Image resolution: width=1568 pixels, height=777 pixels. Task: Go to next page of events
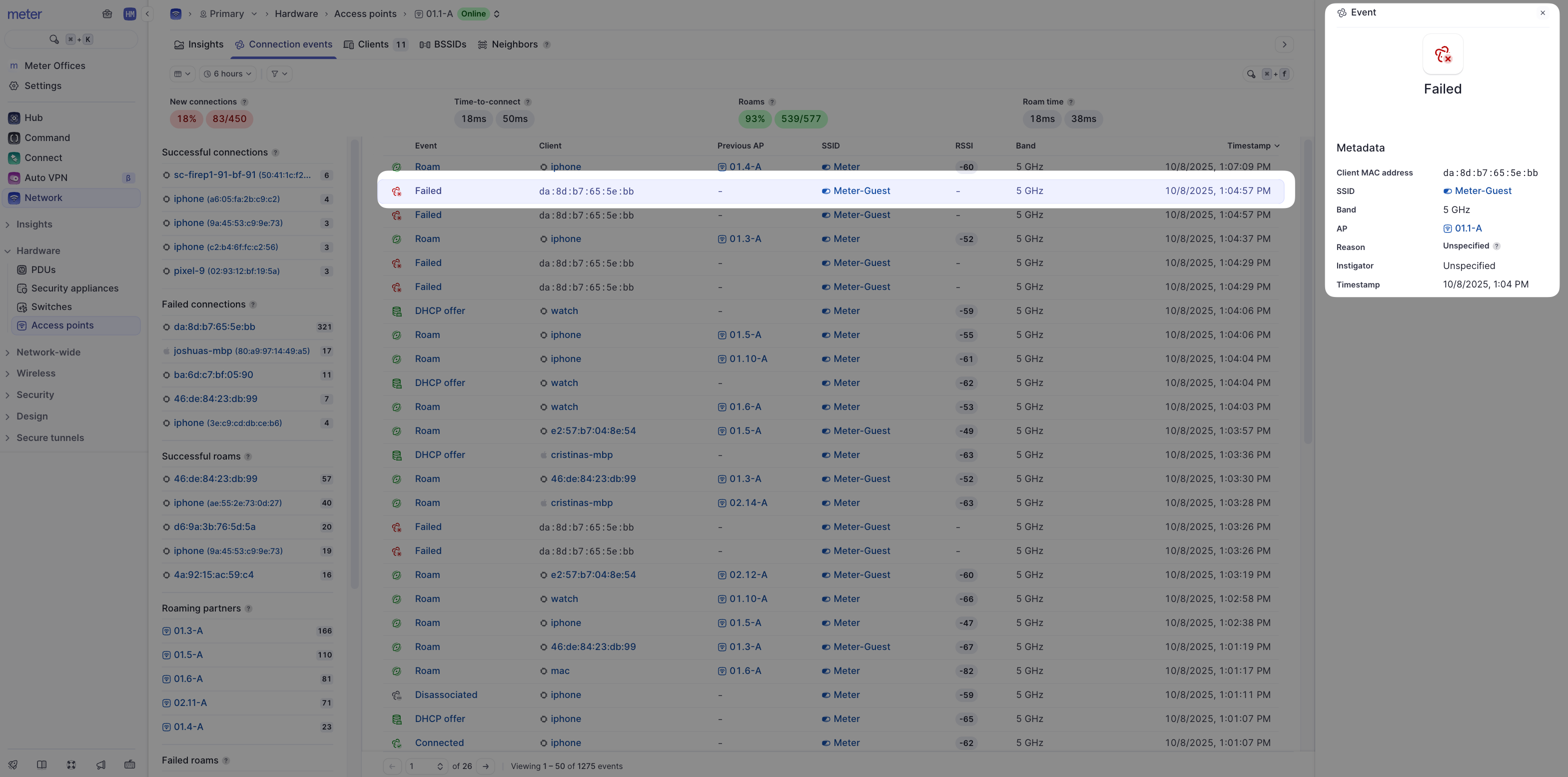pyautogui.click(x=486, y=766)
